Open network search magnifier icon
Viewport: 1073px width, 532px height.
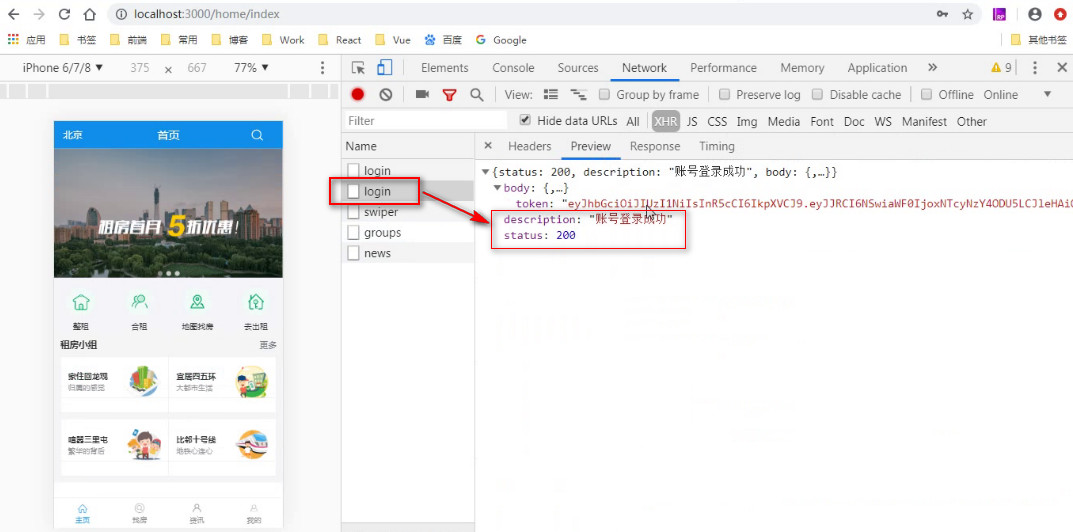pos(477,94)
